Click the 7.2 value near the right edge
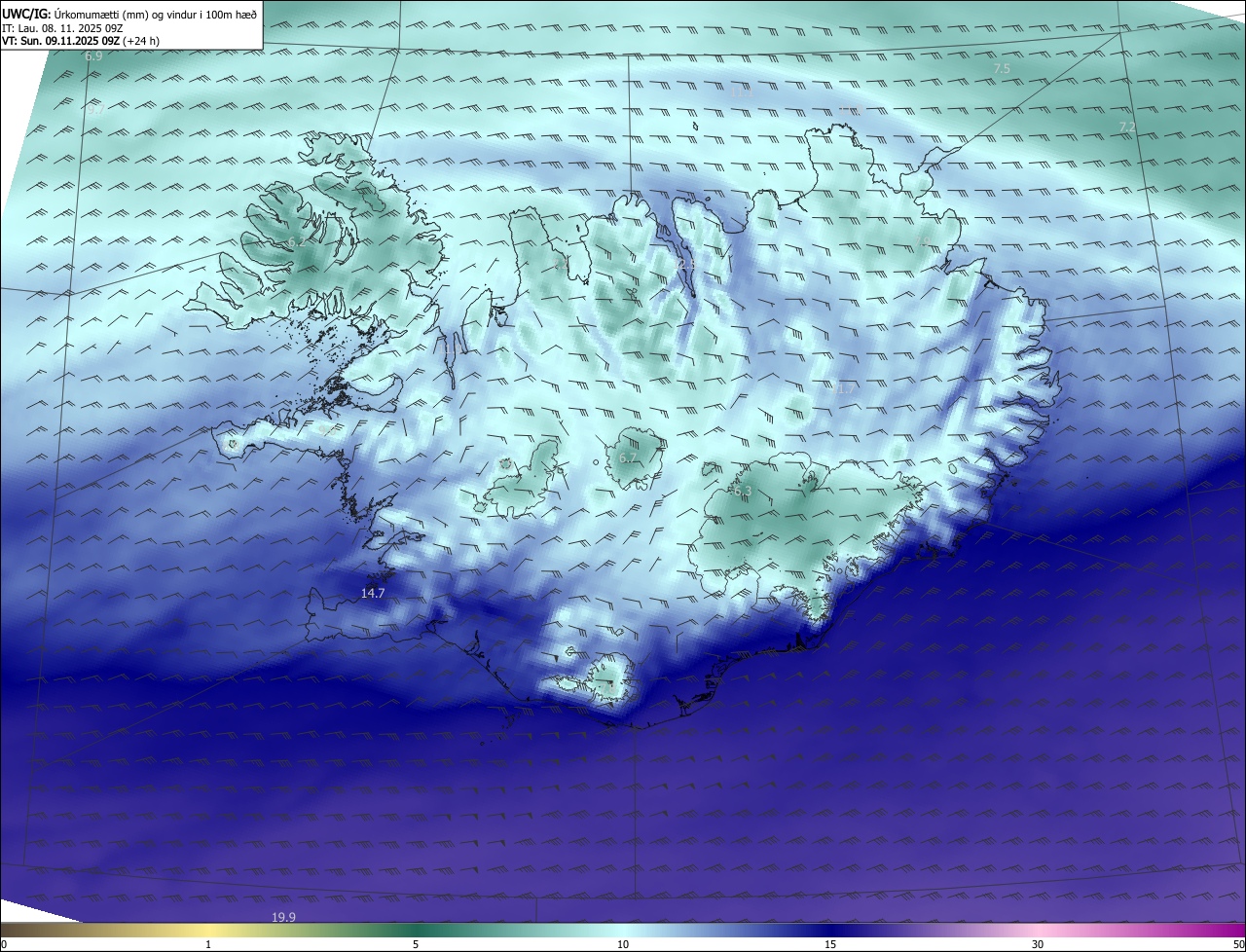The width and height of the screenshot is (1246, 952). point(1127,128)
